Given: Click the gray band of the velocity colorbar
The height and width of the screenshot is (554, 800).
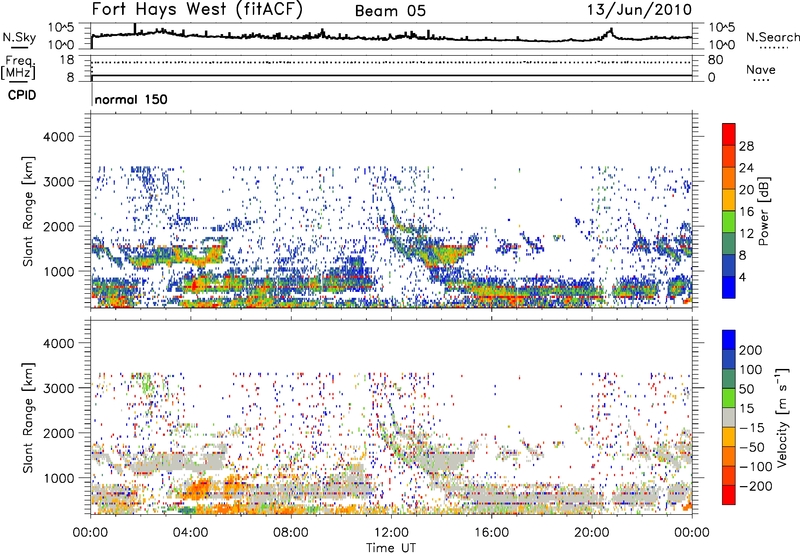Looking at the screenshot, I should pyautogui.click(x=729, y=417).
